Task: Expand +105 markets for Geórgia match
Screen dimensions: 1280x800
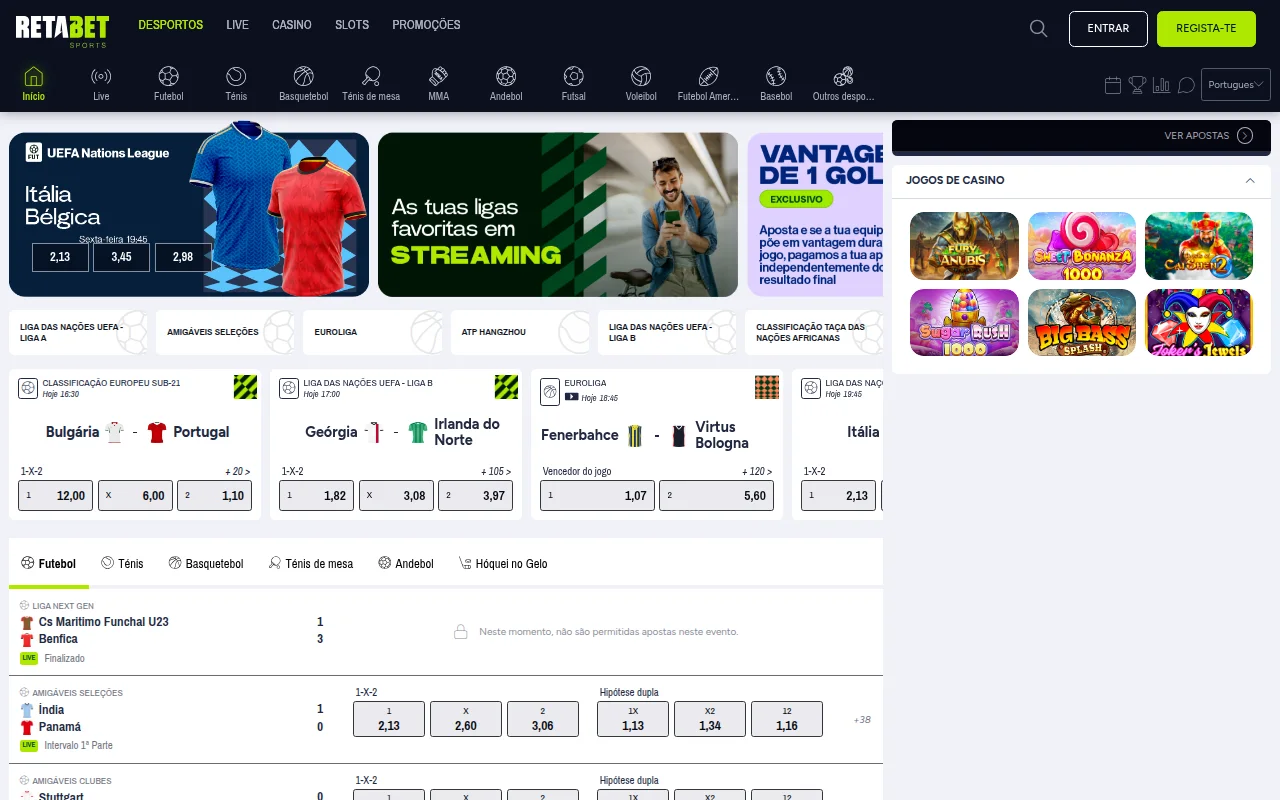Action: 496,471
